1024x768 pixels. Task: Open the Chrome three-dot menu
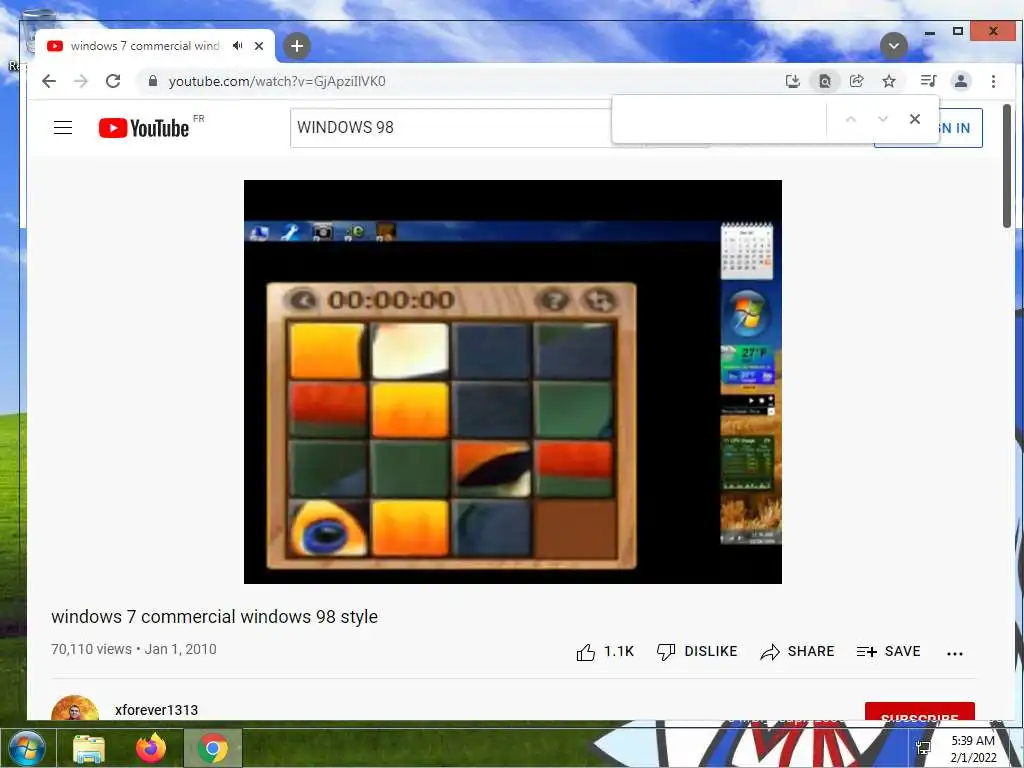point(993,81)
